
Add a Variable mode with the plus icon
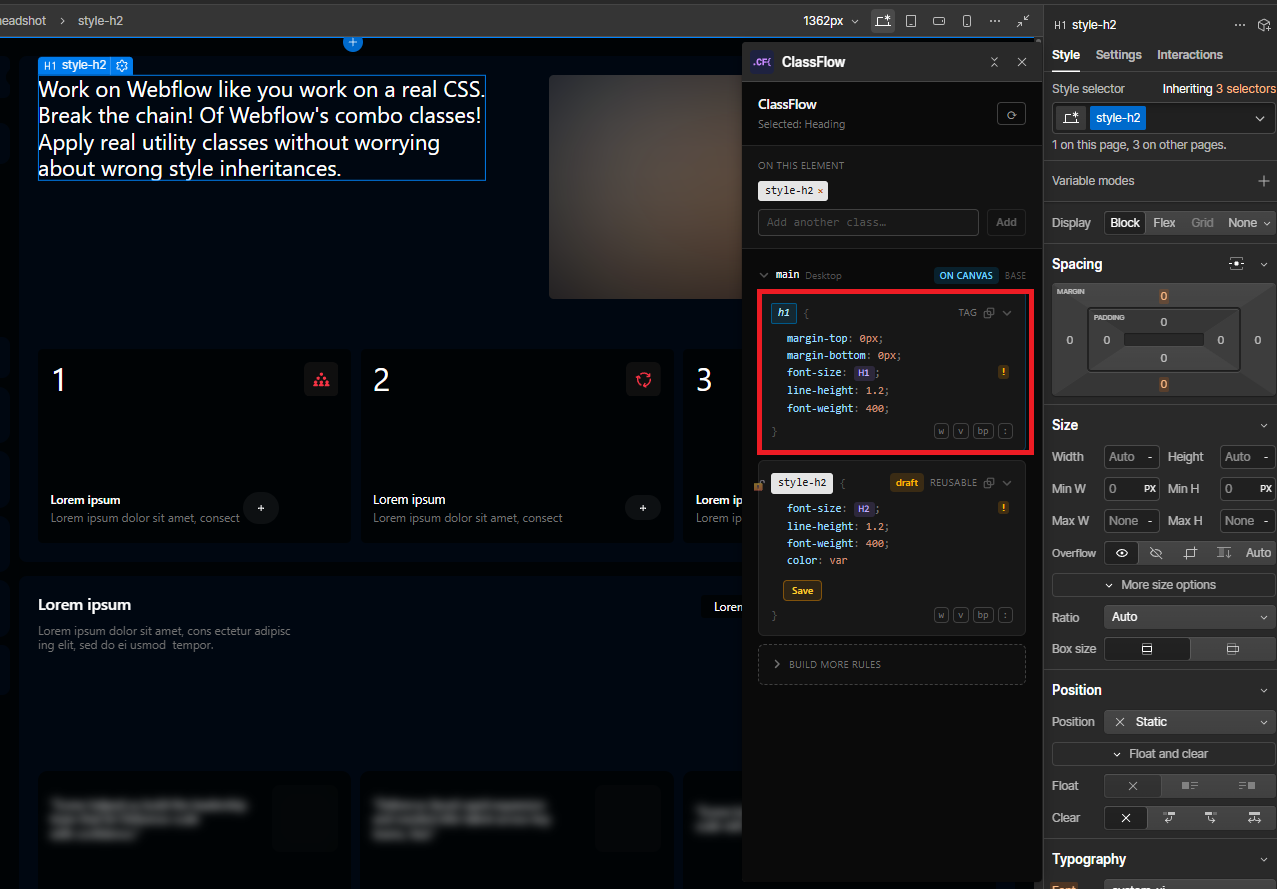(1263, 181)
